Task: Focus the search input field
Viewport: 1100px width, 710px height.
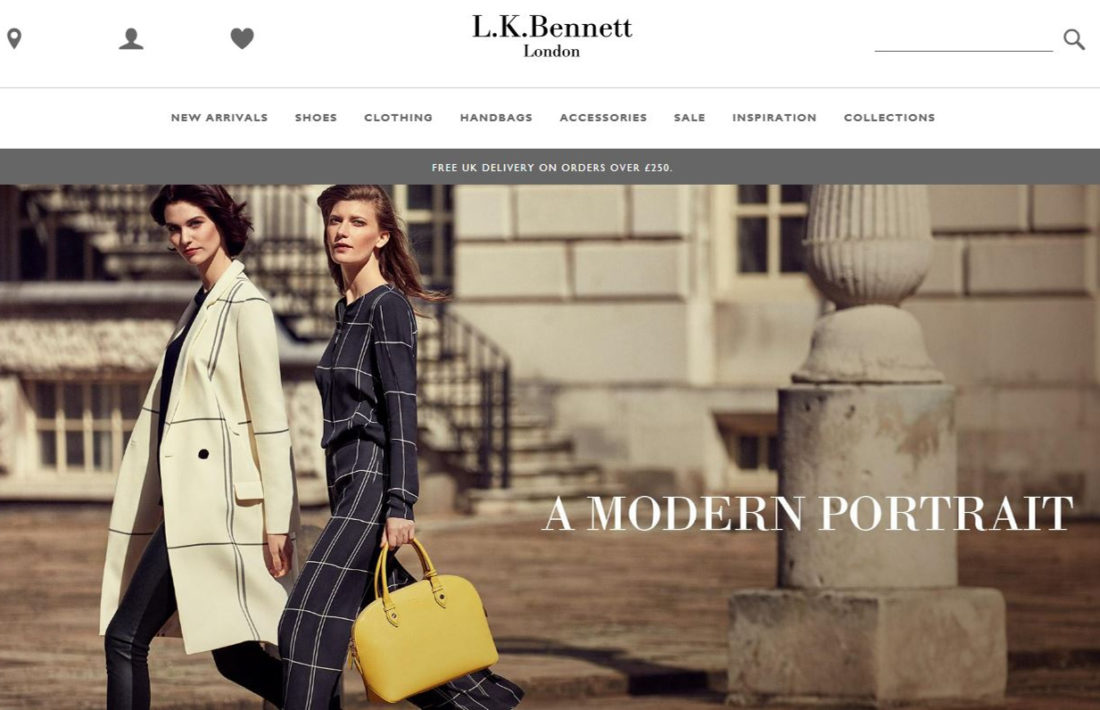Action: [x=963, y=40]
